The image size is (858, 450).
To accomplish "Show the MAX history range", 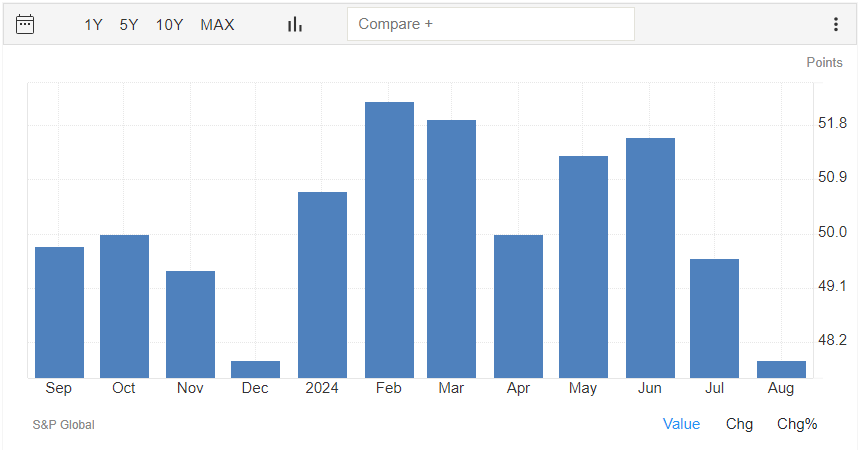I will [x=217, y=25].
